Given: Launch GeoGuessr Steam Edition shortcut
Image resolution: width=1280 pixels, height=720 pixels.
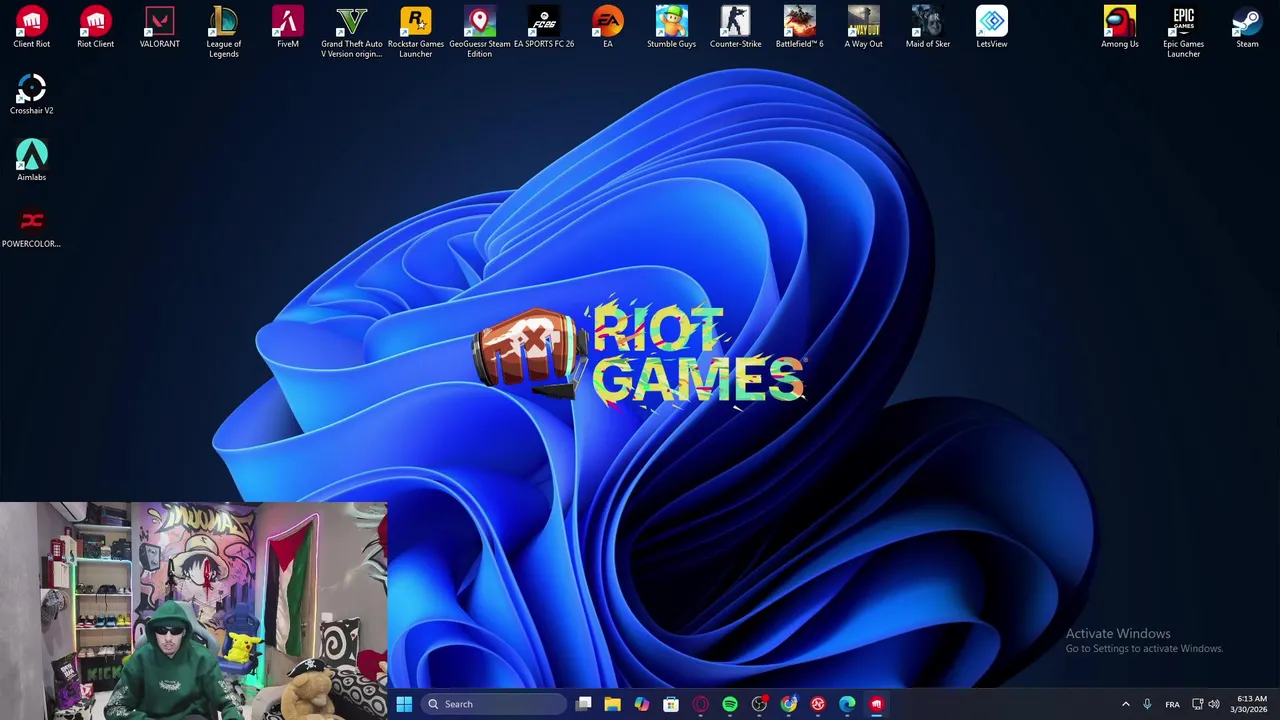Looking at the screenshot, I should point(479,32).
